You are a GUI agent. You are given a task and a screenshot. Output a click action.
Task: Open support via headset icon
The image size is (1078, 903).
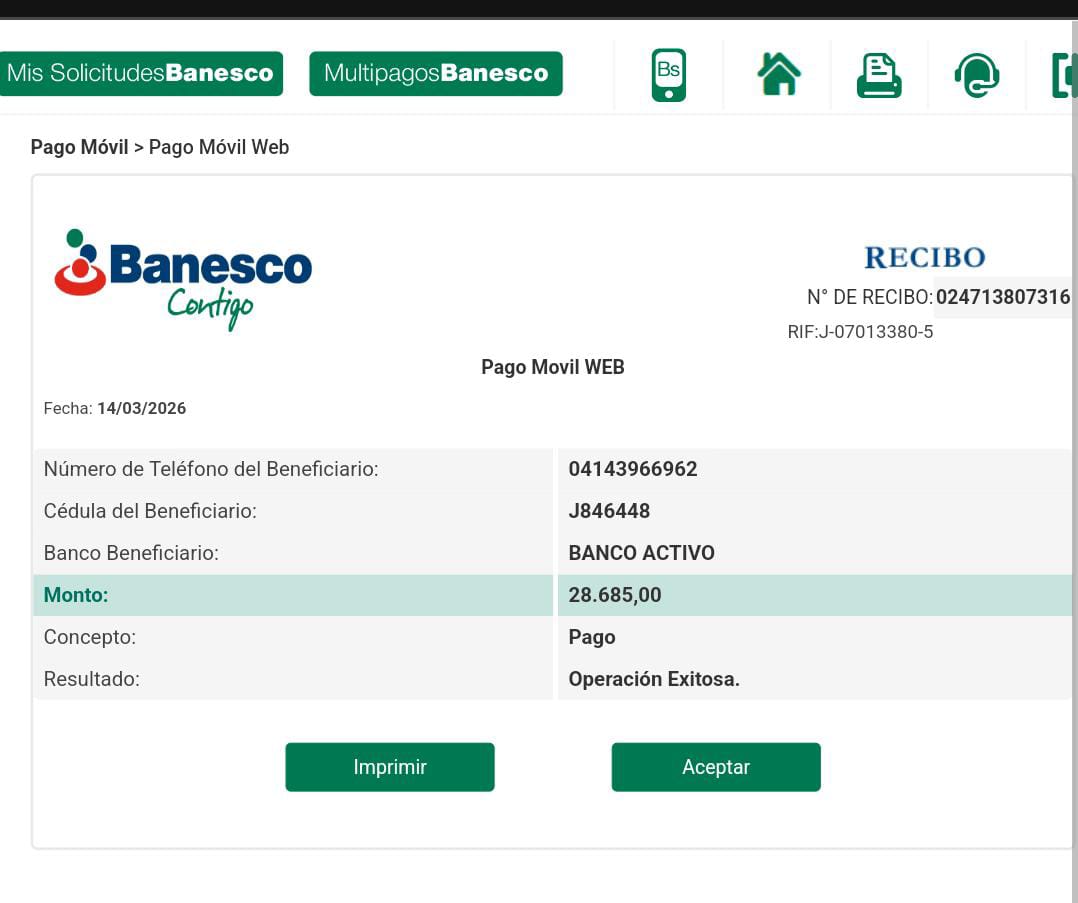[x=976, y=76]
